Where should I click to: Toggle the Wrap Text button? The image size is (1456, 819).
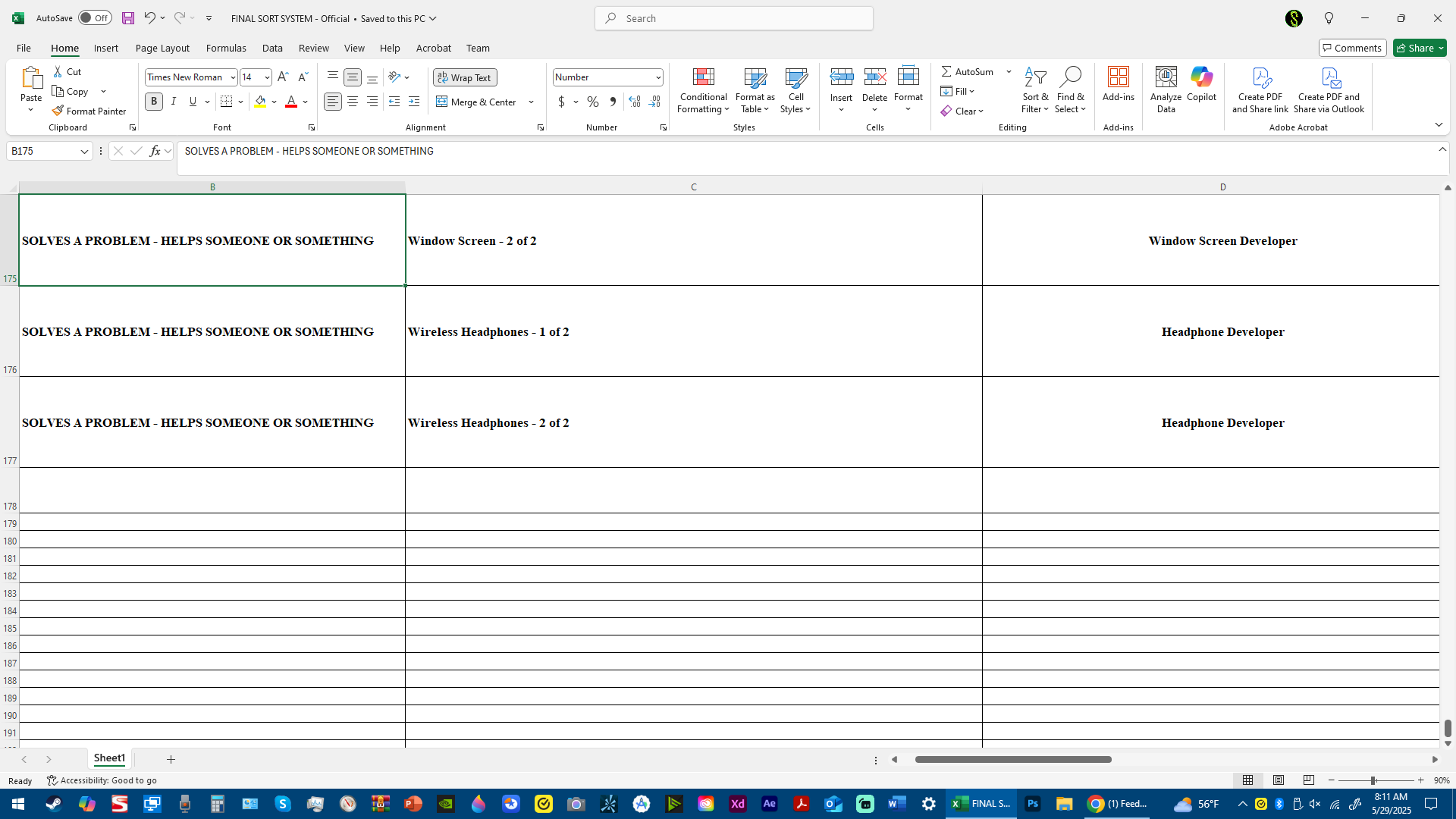click(x=465, y=77)
